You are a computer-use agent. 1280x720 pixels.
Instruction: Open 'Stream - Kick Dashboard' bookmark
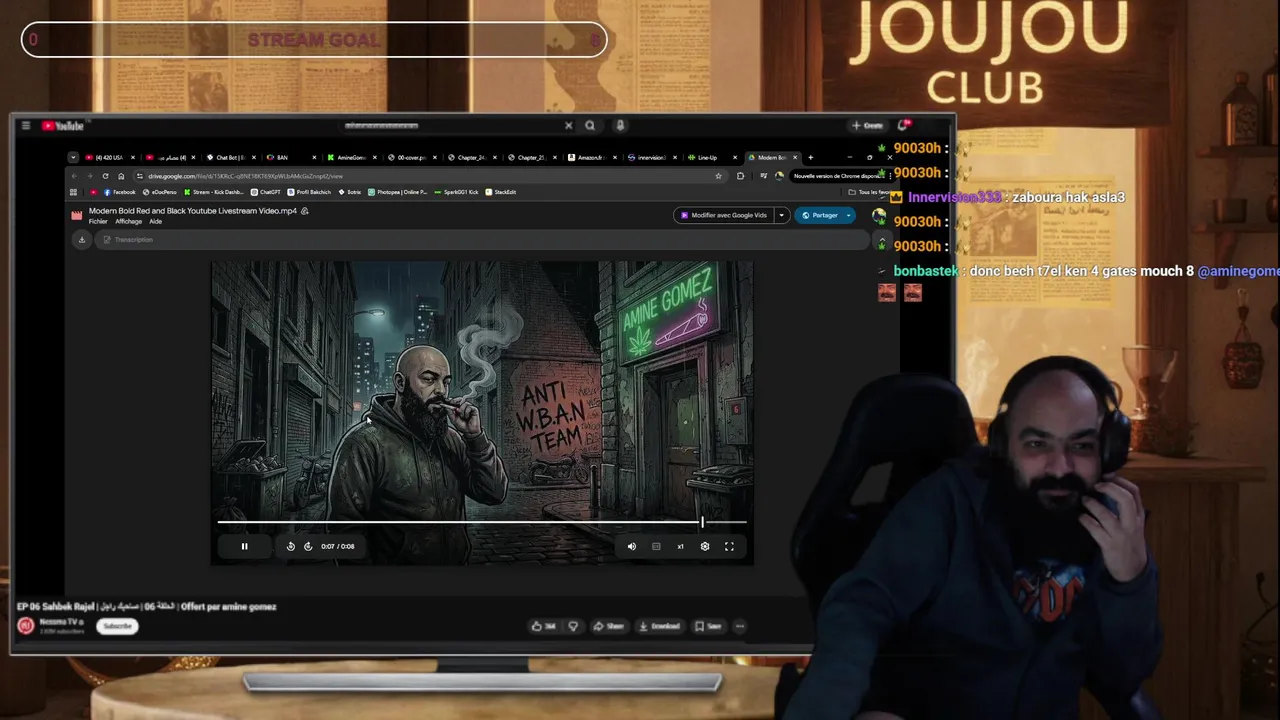[213, 192]
